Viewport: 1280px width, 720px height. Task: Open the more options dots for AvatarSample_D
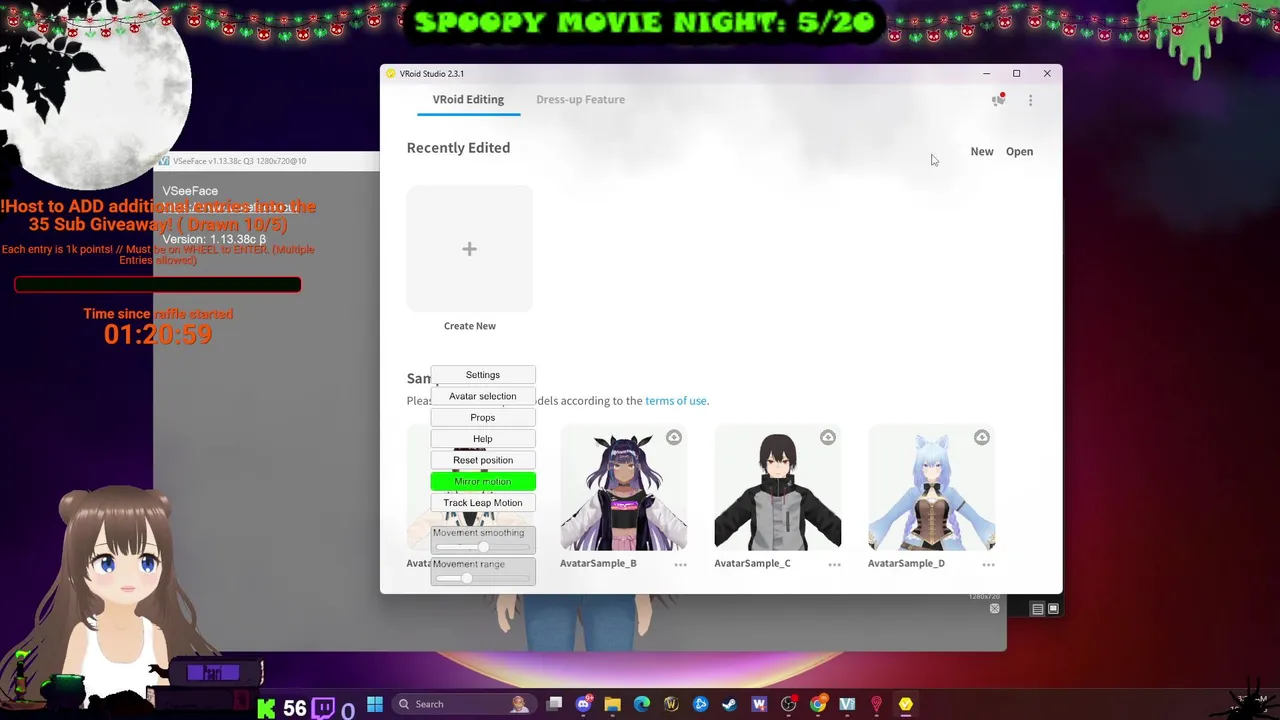click(988, 564)
